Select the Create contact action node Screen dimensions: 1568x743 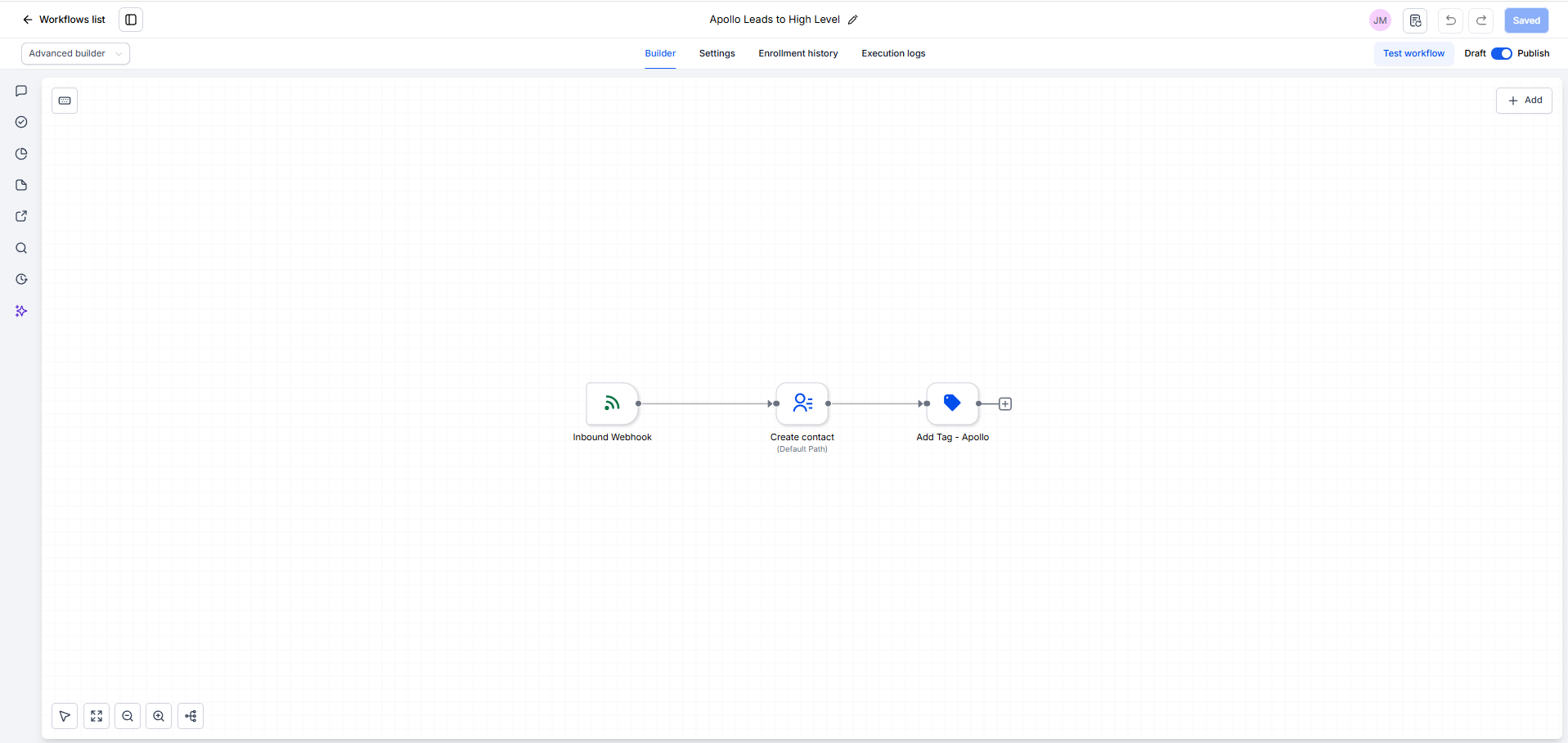point(802,403)
